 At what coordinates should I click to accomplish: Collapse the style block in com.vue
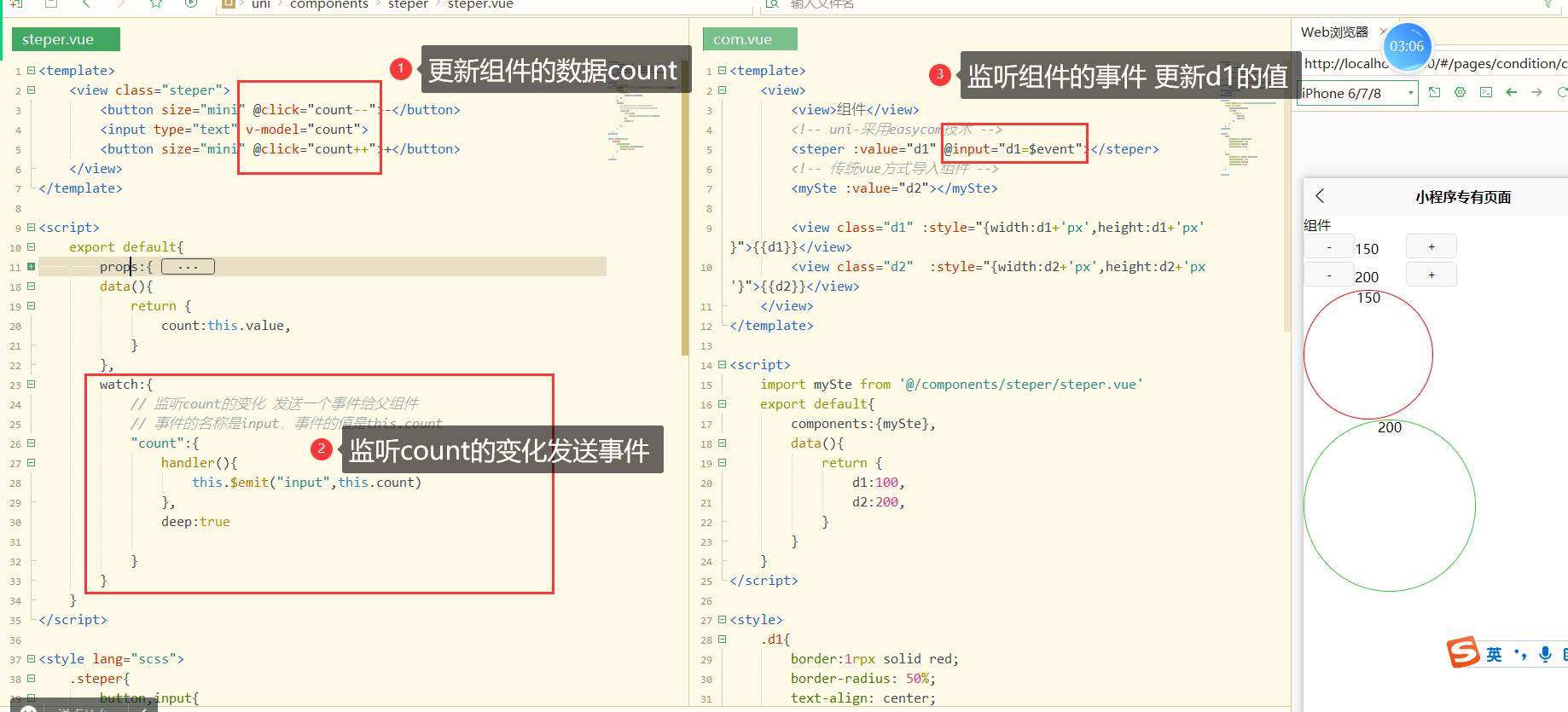(723, 620)
